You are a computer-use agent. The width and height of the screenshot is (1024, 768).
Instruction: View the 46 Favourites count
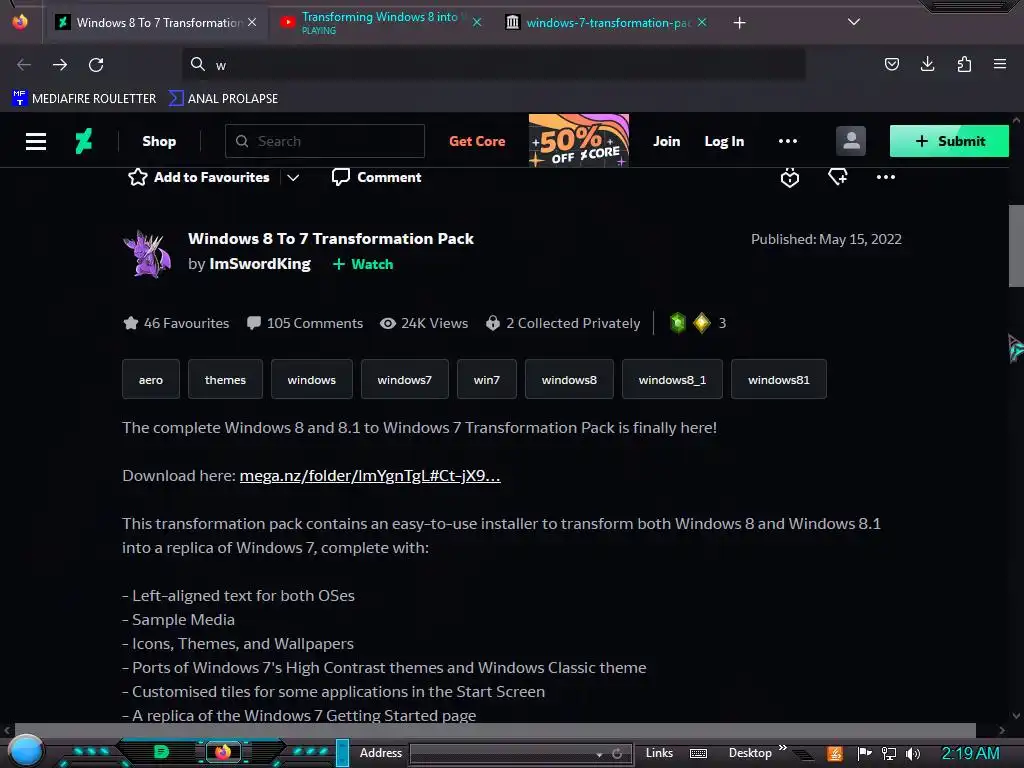(176, 323)
